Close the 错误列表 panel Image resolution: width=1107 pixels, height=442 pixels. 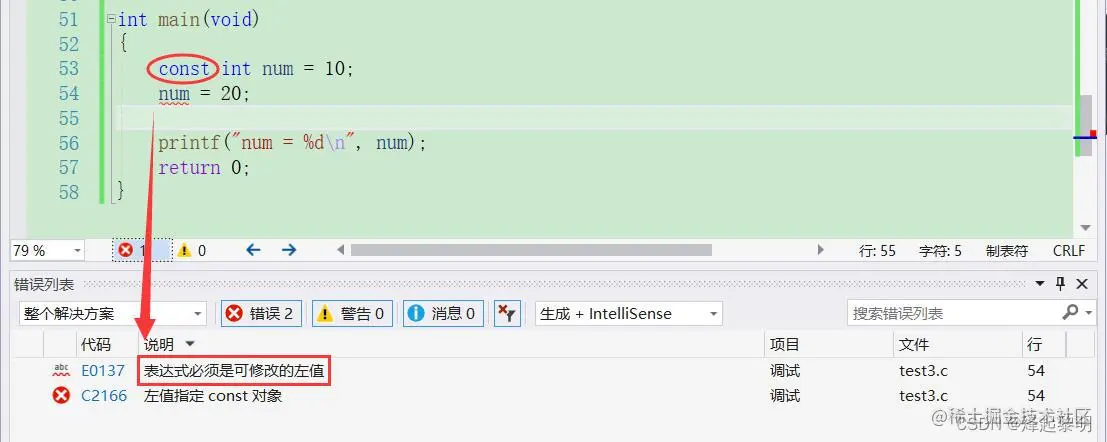1082,284
